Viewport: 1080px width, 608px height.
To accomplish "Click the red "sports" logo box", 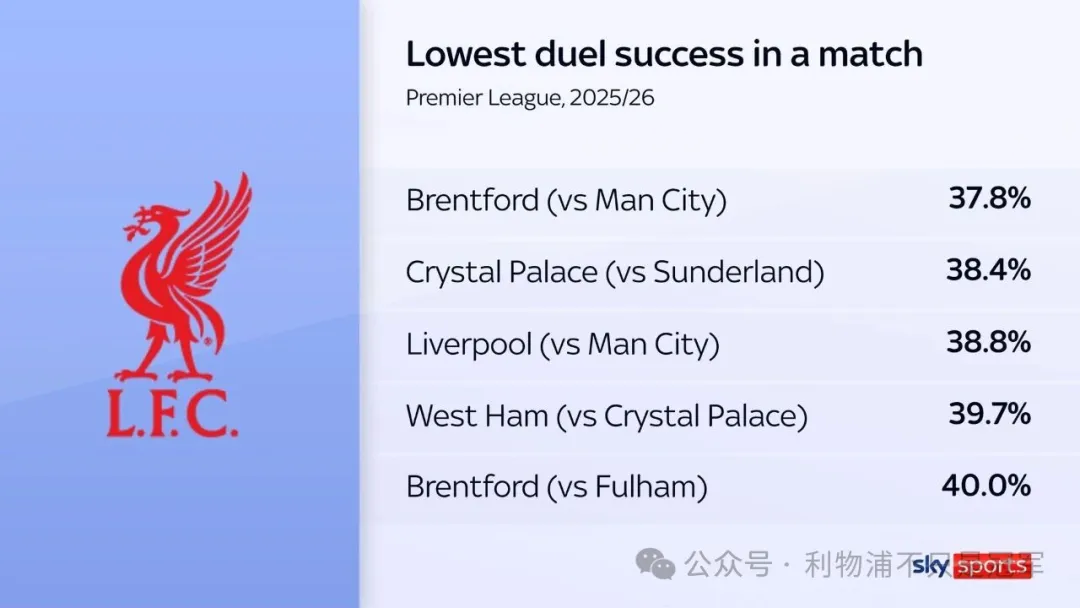I will click(x=992, y=566).
